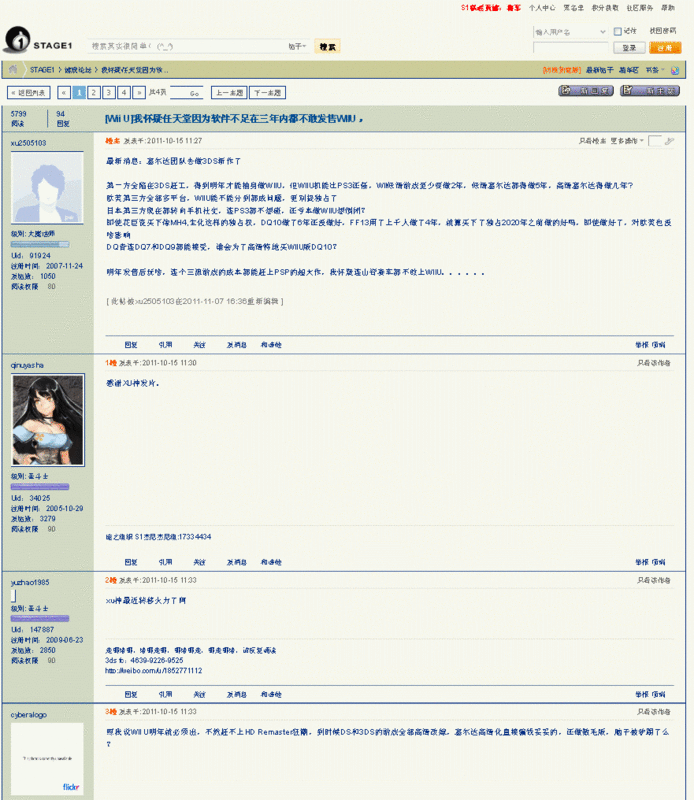Click username xu2505103
The image size is (694, 800).
click(29, 143)
